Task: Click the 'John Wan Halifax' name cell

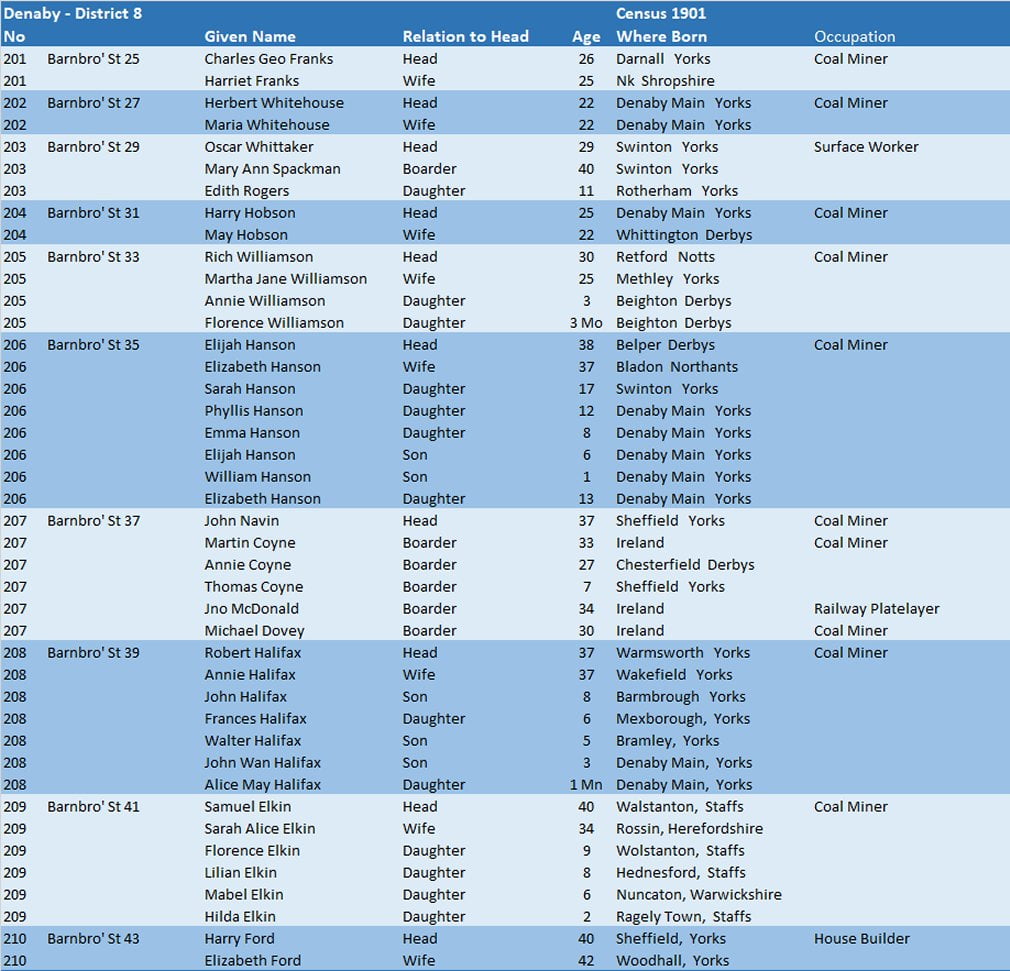Action: point(263,763)
